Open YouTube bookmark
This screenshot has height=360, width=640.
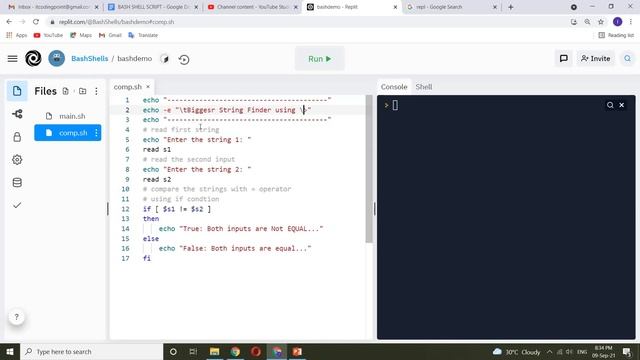48,35
